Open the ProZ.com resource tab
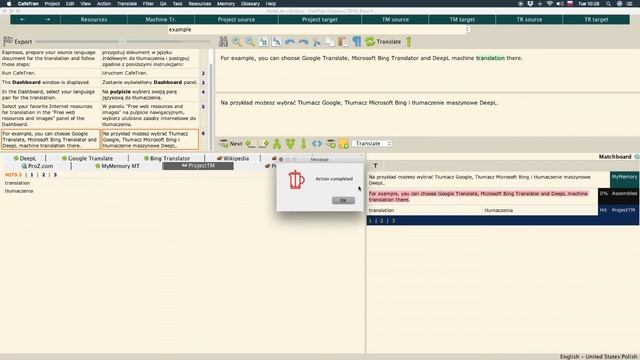This screenshot has width=640, height=360. pos(37,166)
